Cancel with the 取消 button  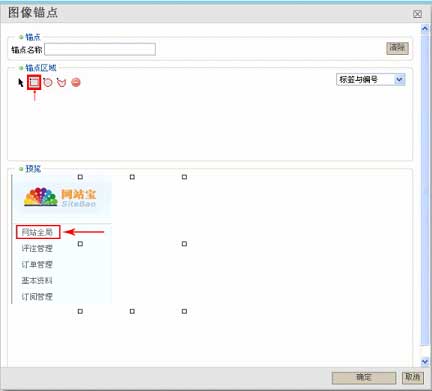tap(413, 377)
